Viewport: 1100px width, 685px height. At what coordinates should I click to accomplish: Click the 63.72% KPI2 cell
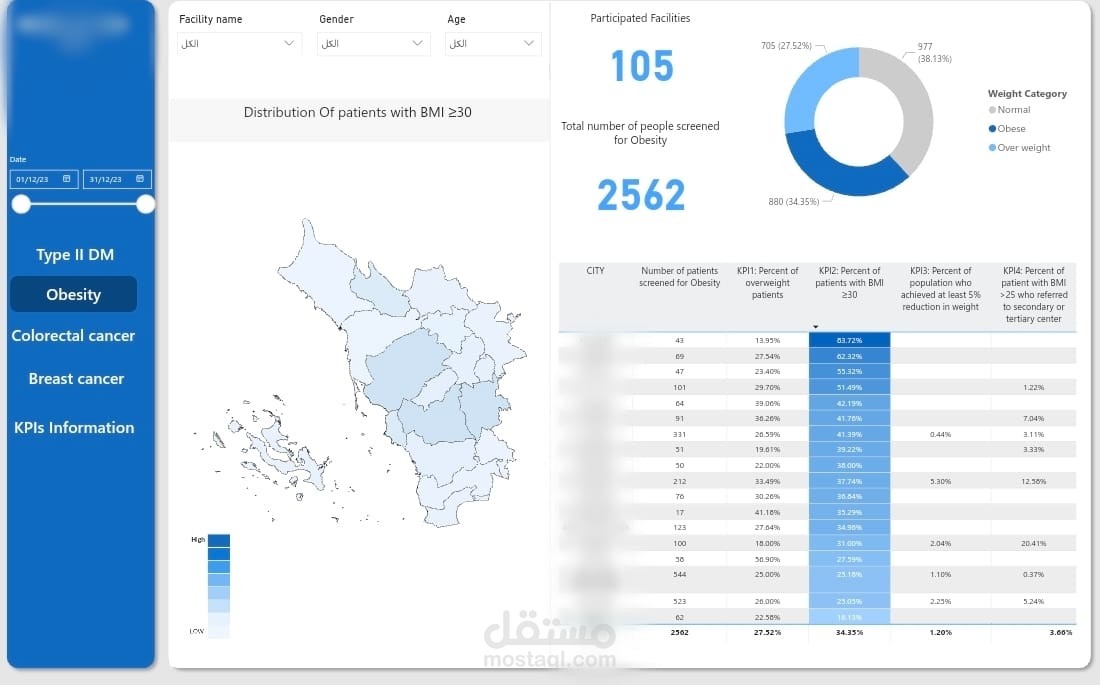[849, 340]
